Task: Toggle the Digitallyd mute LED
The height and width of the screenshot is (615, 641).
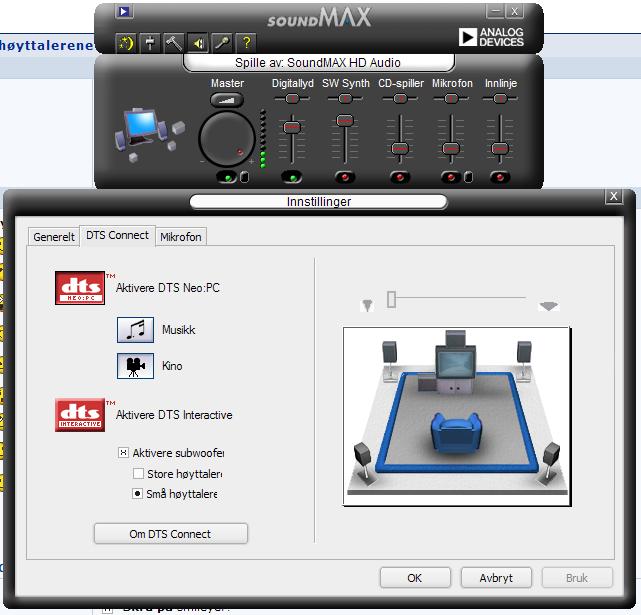Action: [x=292, y=177]
